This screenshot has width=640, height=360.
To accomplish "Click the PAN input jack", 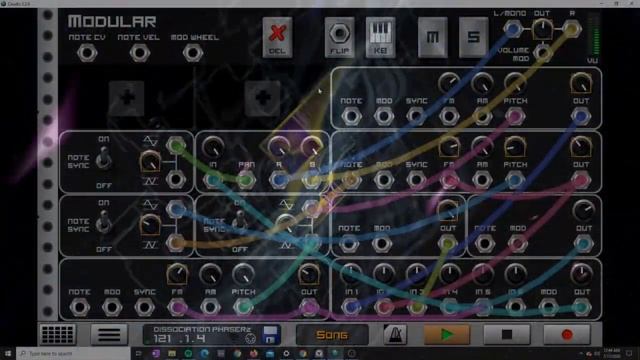I will (x=246, y=180).
